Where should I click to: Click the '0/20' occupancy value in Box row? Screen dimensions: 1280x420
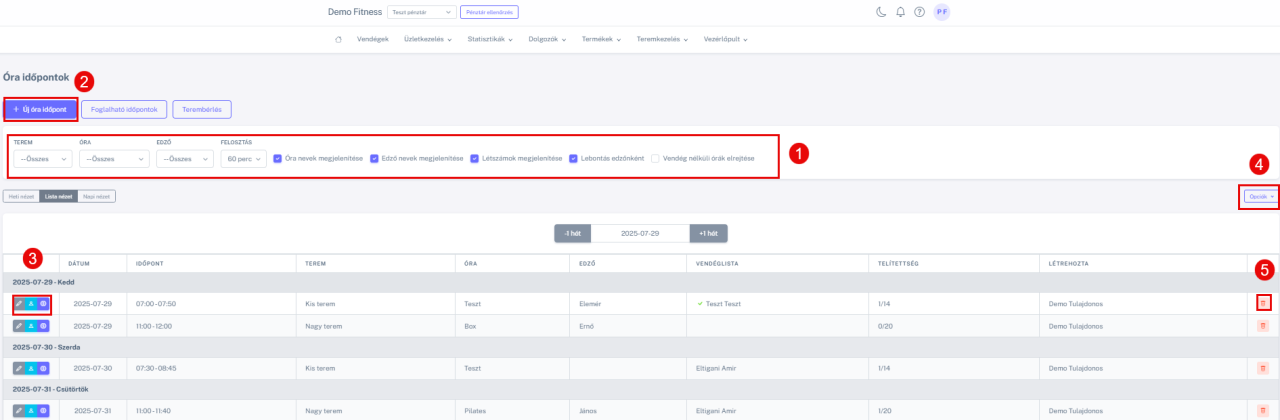(884, 325)
